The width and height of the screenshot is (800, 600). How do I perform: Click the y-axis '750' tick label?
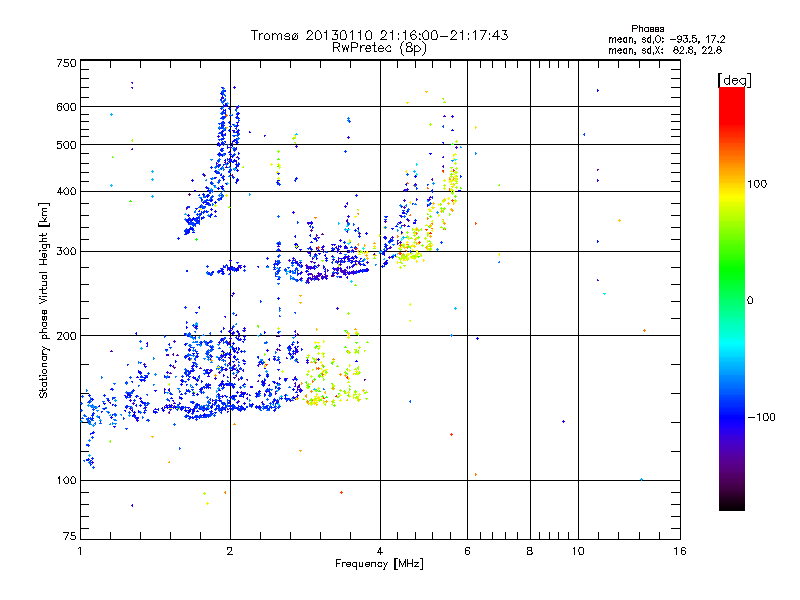(66, 63)
